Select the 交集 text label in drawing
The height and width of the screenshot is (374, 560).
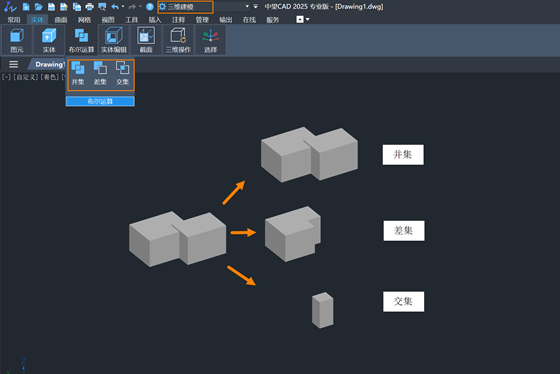tap(404, 301)
